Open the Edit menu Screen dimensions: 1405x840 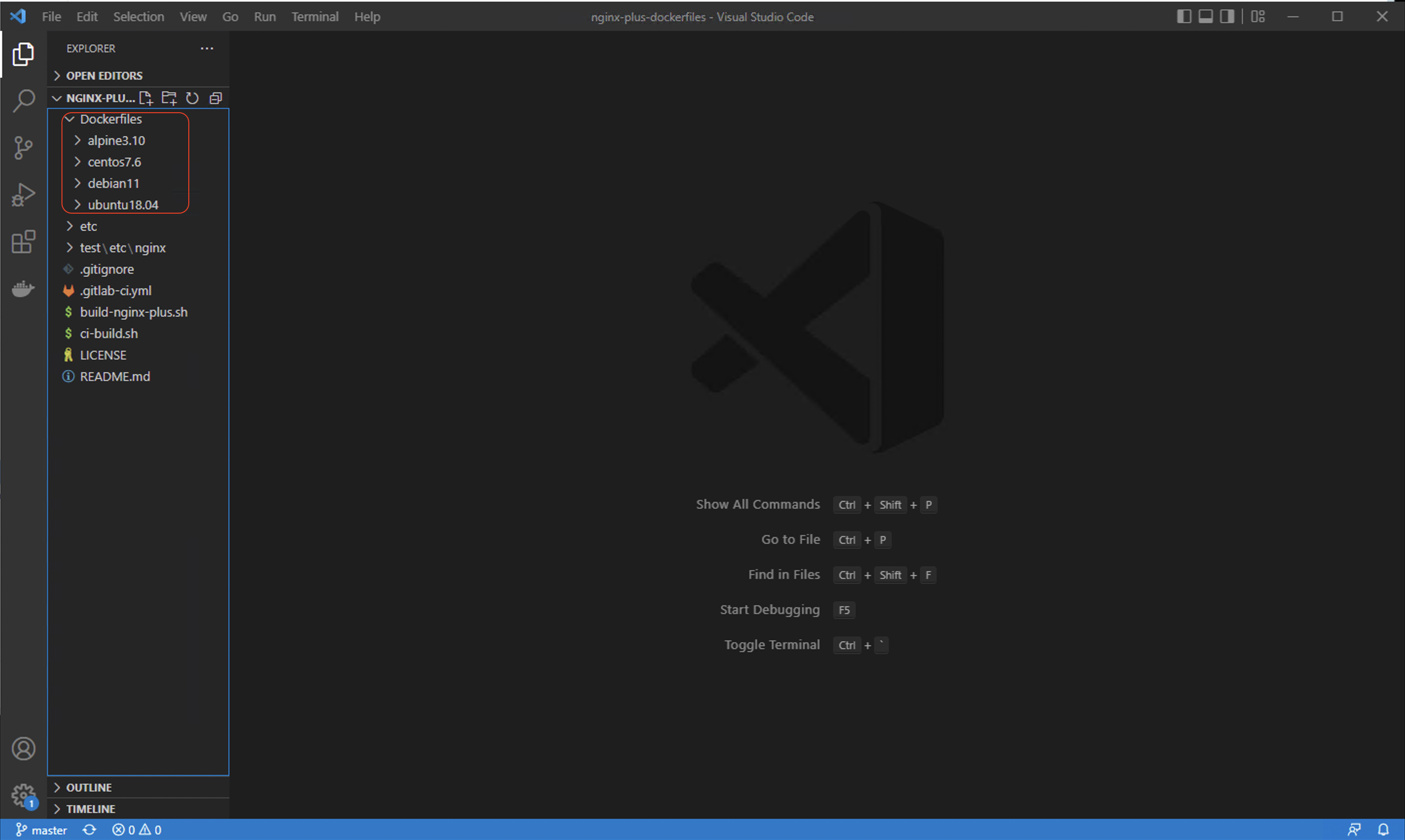[87, 17]
